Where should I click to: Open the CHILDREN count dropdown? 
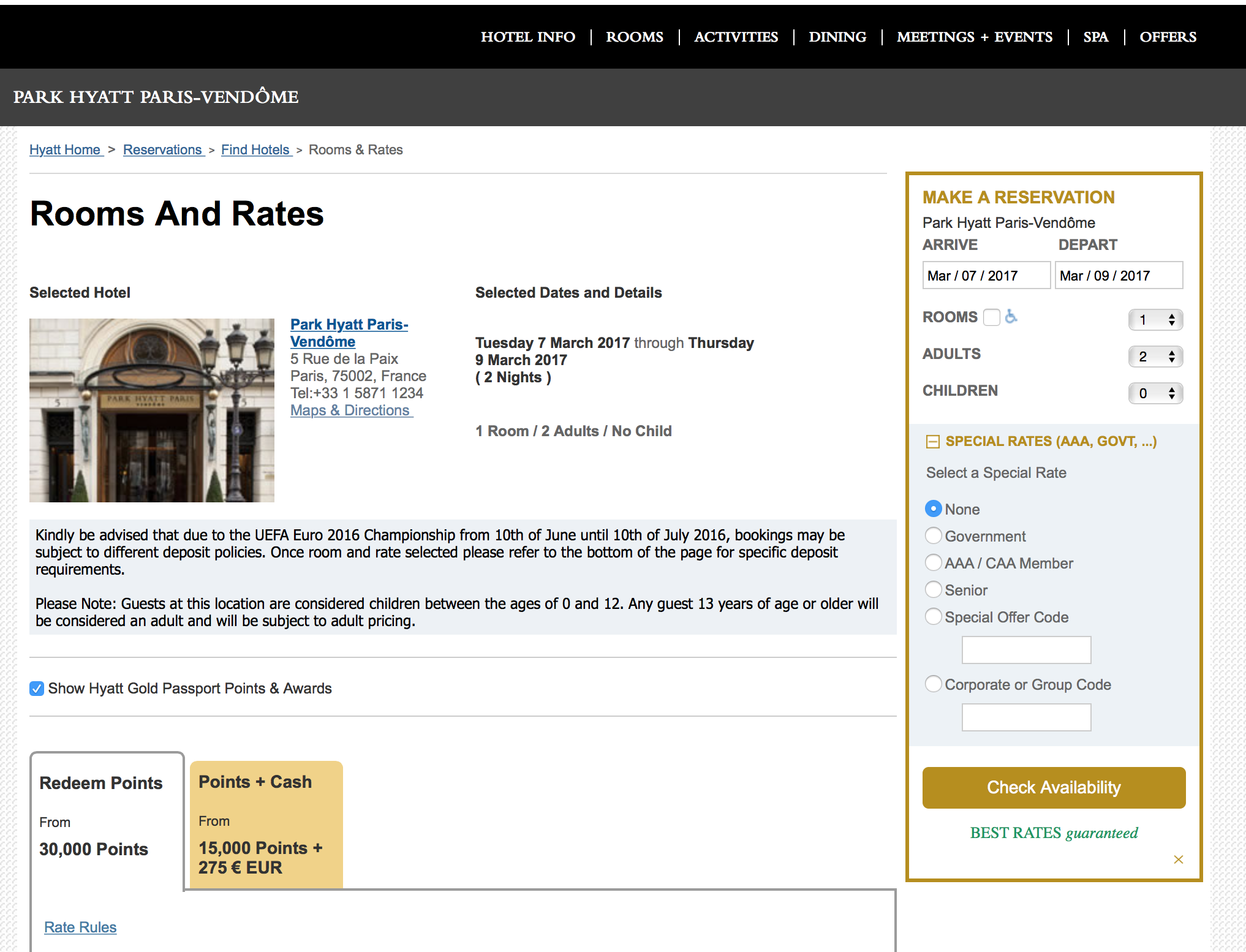1155,393
